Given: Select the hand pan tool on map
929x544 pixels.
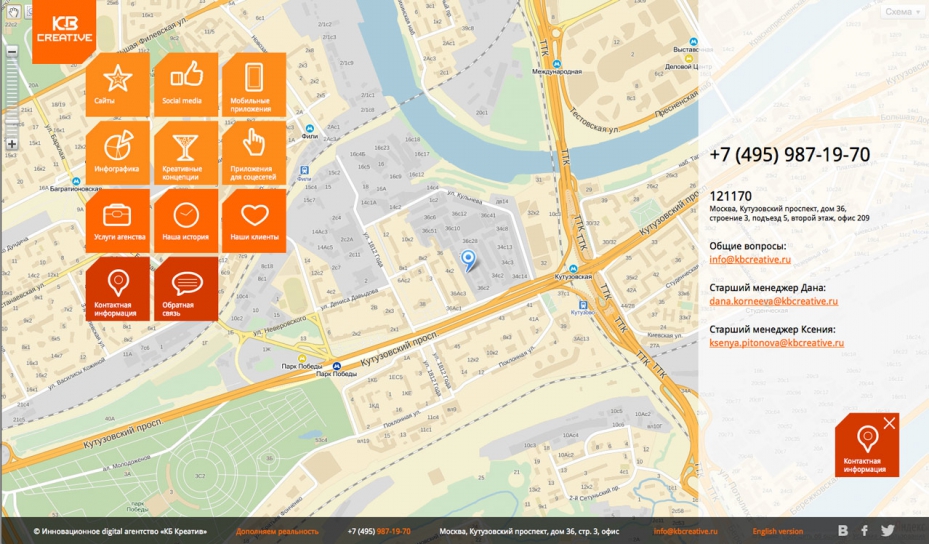Looking at the screenshot, I should point(12,11).
